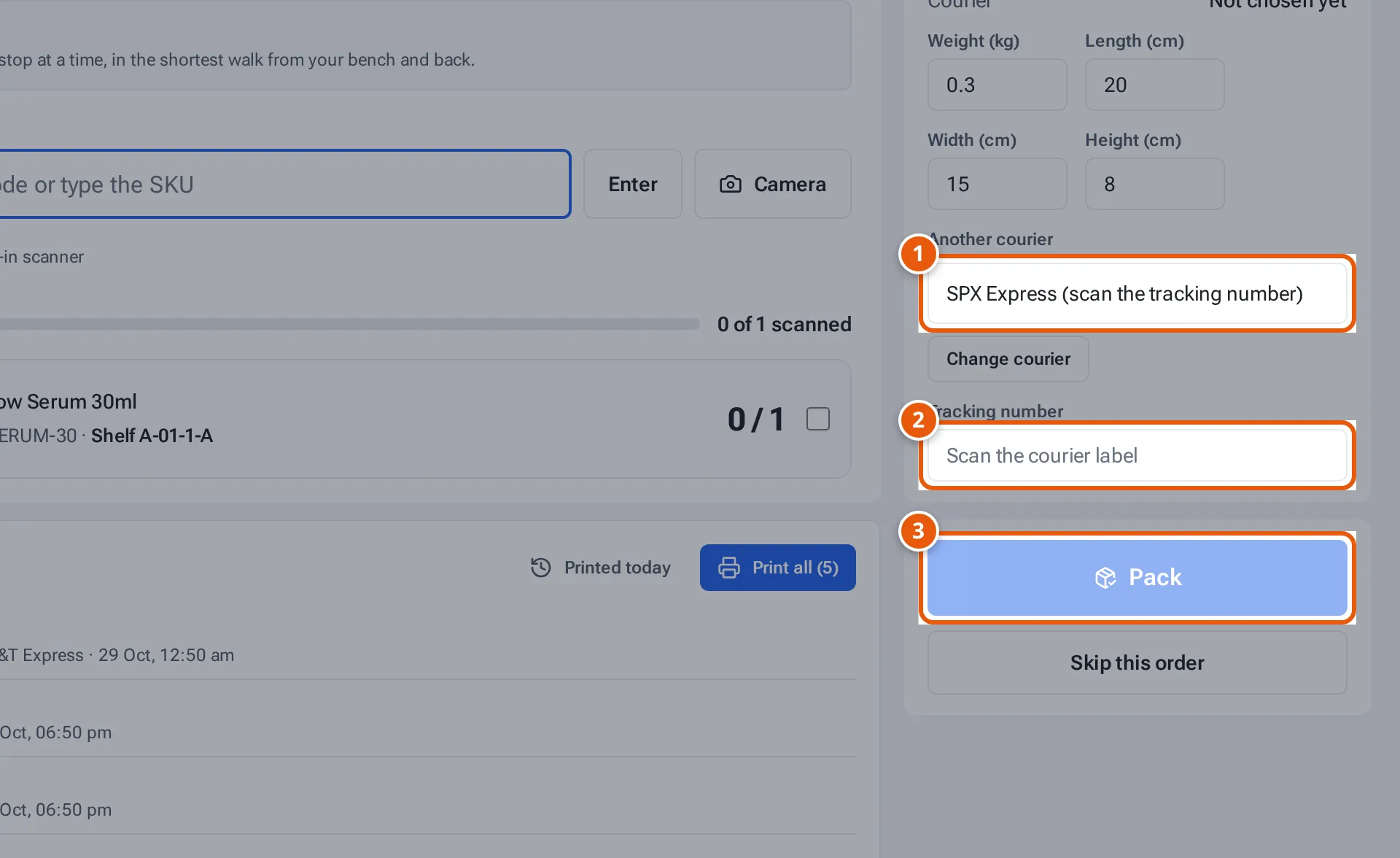Viewport: 1400px width, 858px height.
Task: Click the Width (cm) field showing 15
Action: pyautogui.click(x=997, y=184)
